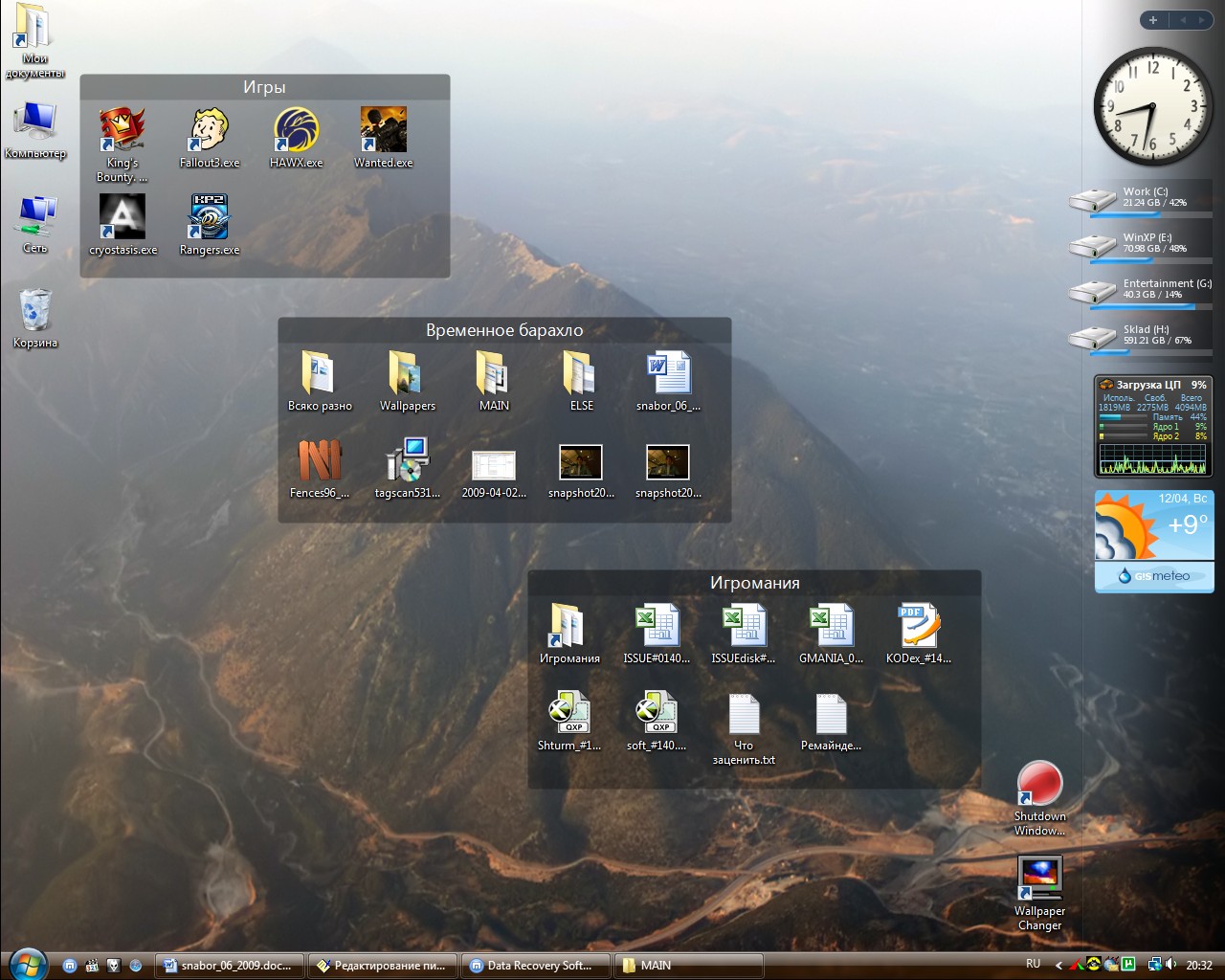The image size is (1225, 980).
Task: Click the Загрузка ЦП CPU meter gadget
Action: 1152,427
